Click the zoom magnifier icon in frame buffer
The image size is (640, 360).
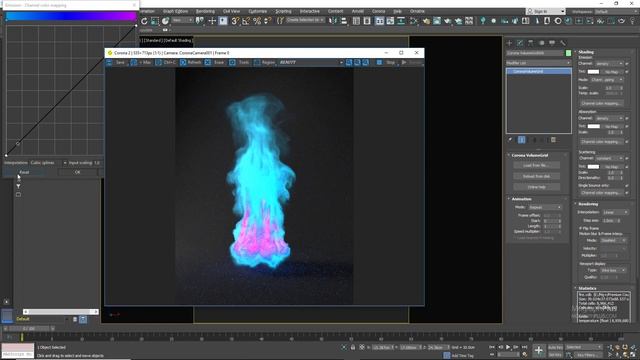point(349,62)
